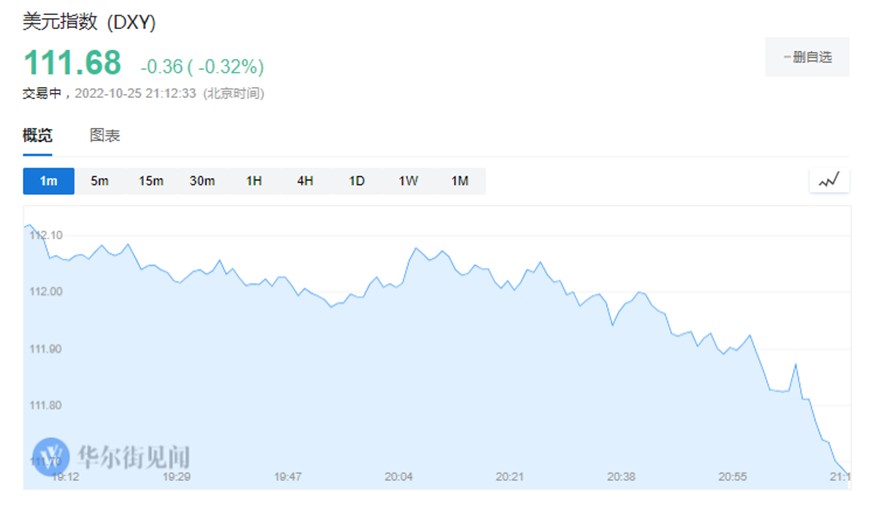
Task: Open the 图表 tab
Action: [105, 136]
